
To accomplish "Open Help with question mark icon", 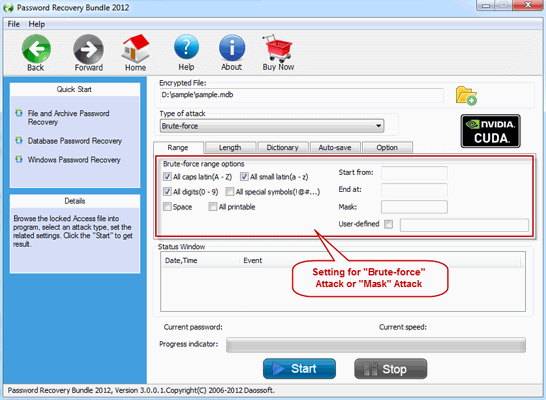I will (186, 47).
